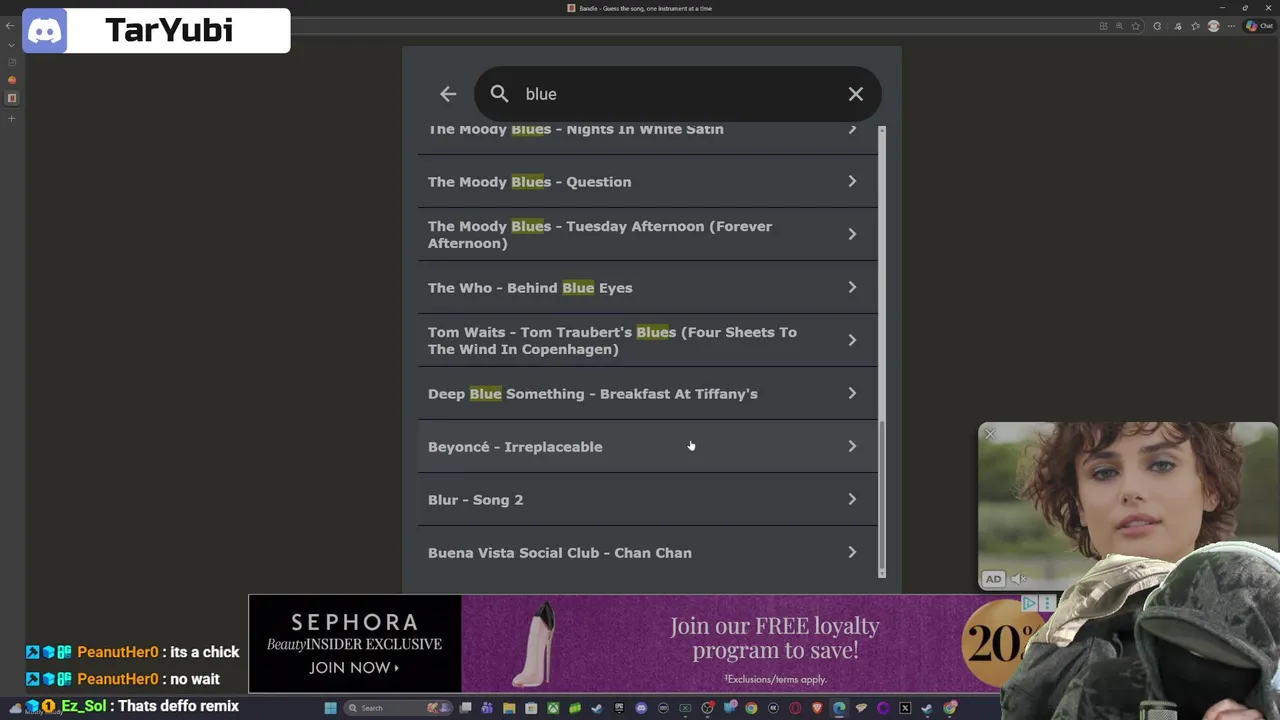
Task: Choose Deep Blue Something - Breakfast At Tiffany's
Action: tap(647, 393)
